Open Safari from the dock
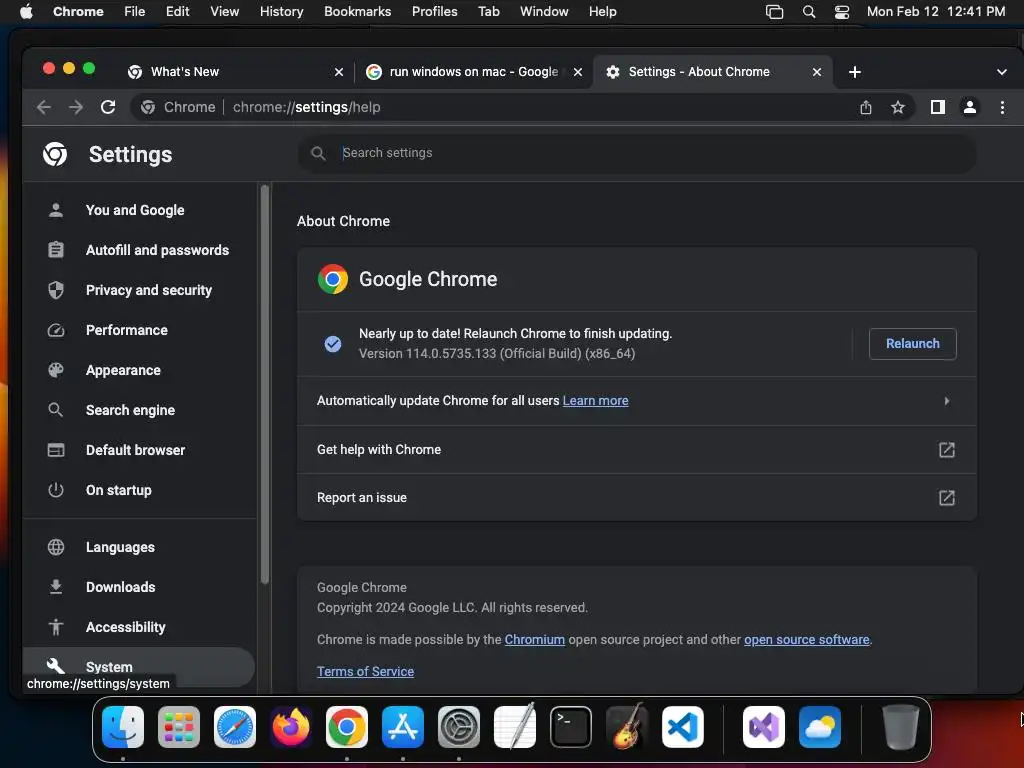This screenshot has height=768, width=1024. click(x=234, y=726)
